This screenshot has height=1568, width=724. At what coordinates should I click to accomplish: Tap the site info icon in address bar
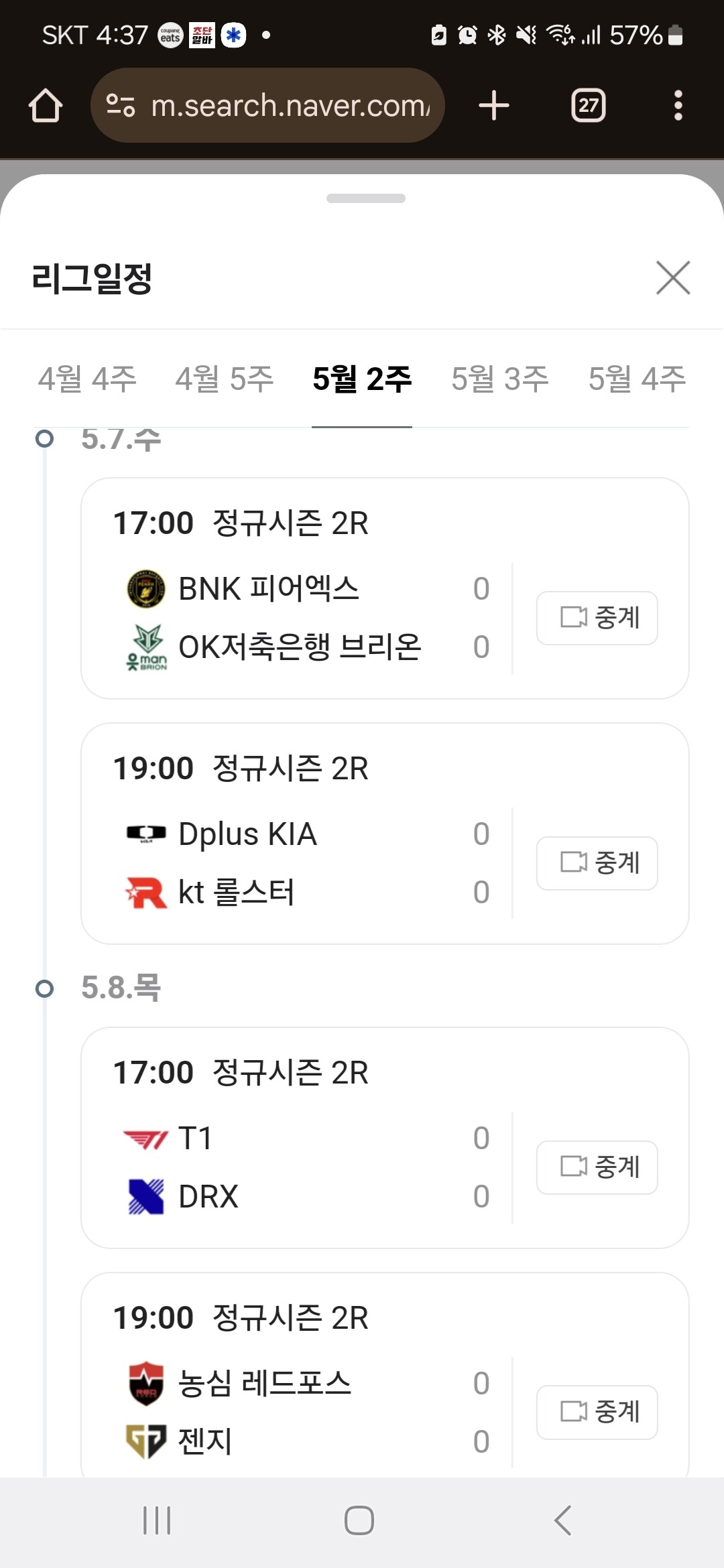tap(121, 106)
